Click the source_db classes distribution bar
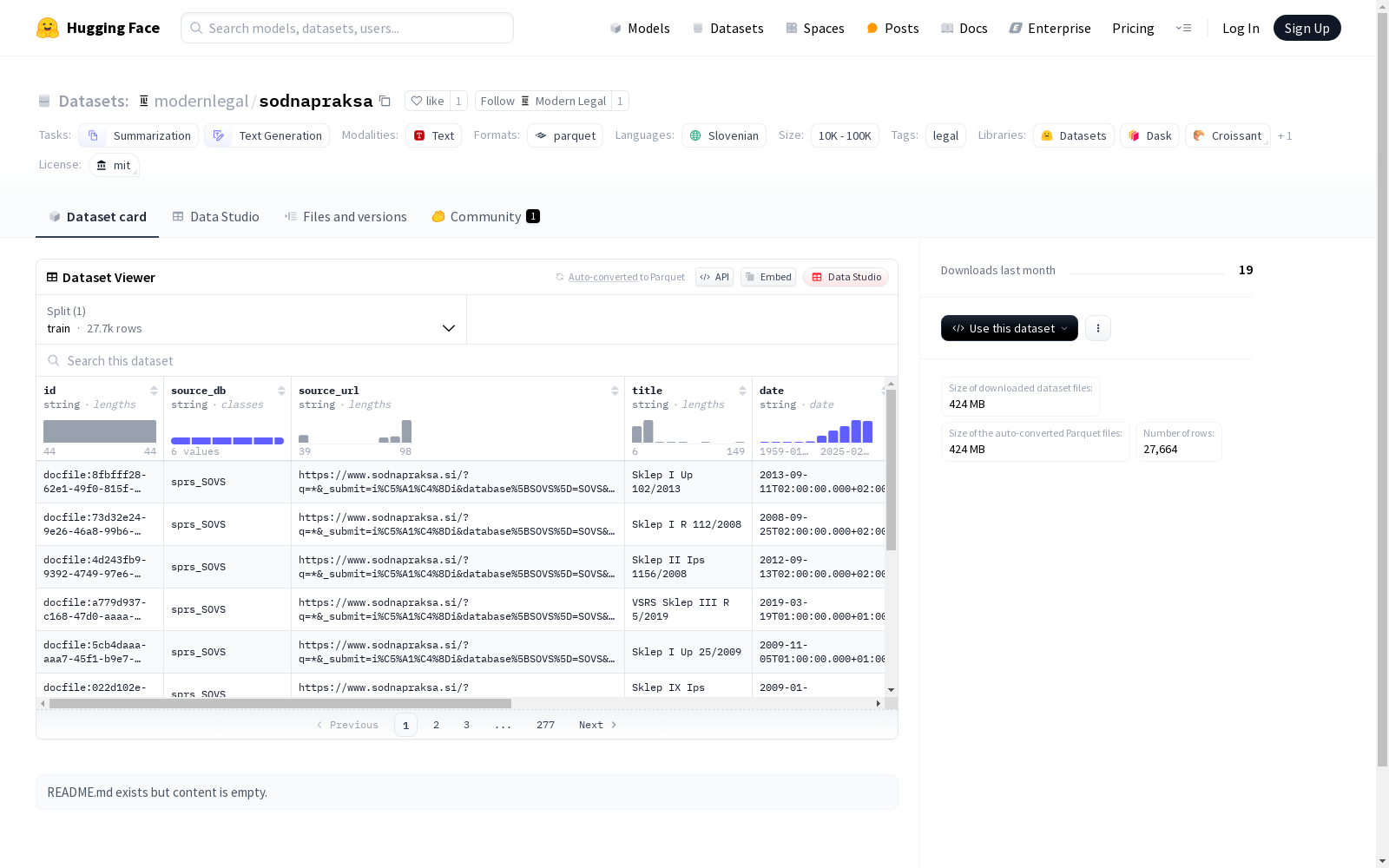Image resolution: width=1389 pixels, height=868 pixels. click(227, 440)
